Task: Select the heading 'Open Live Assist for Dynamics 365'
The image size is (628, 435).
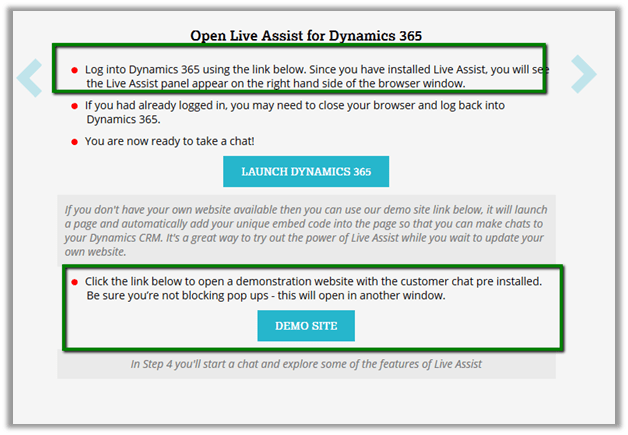Action: (306, 36)
